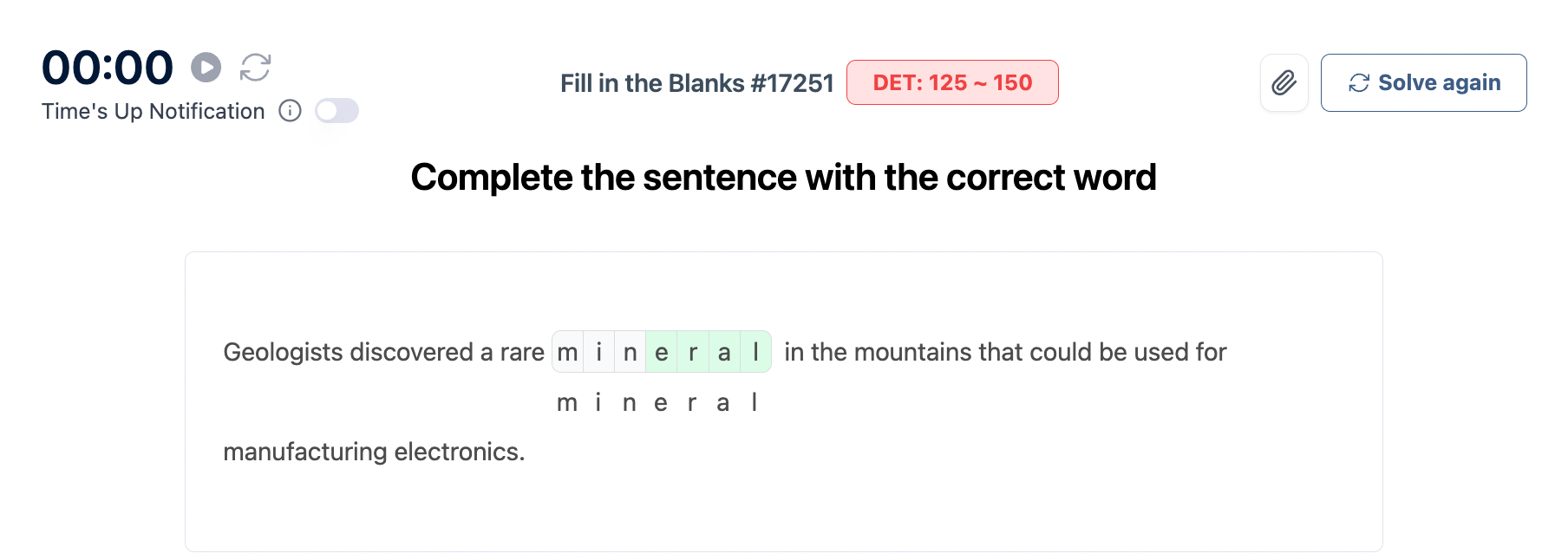Viewport: 1568px width, 560px height.
Task: Click the Time's Up Notification label
Action: tap(154, 111)
